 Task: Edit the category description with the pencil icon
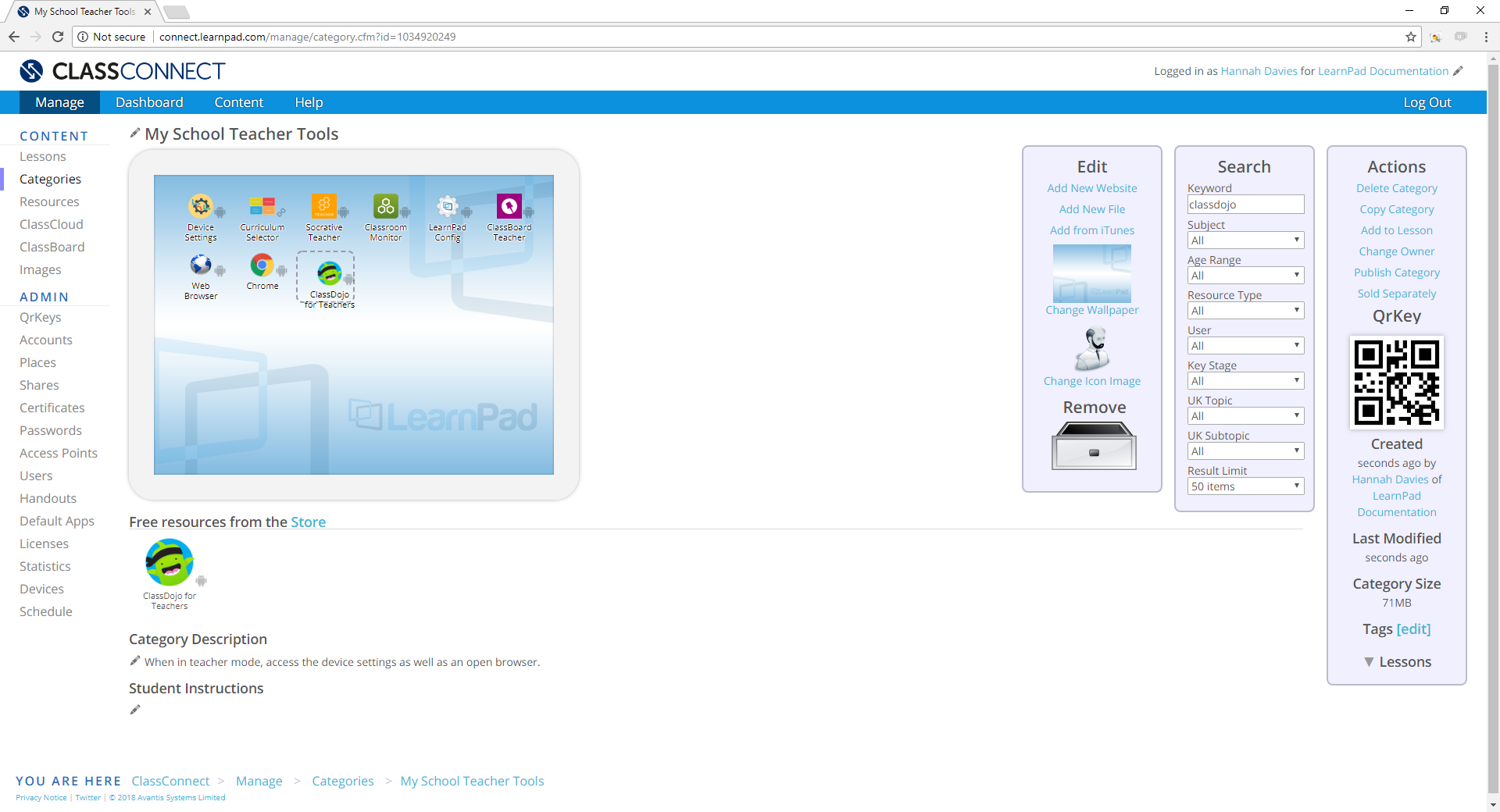(135, 661)
